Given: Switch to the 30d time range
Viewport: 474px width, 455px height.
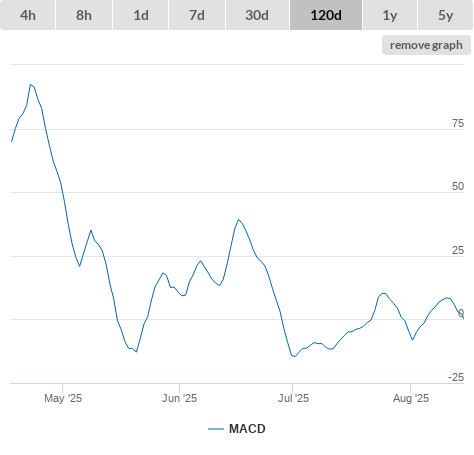Looking at the screenshot, I should [257, 15].
